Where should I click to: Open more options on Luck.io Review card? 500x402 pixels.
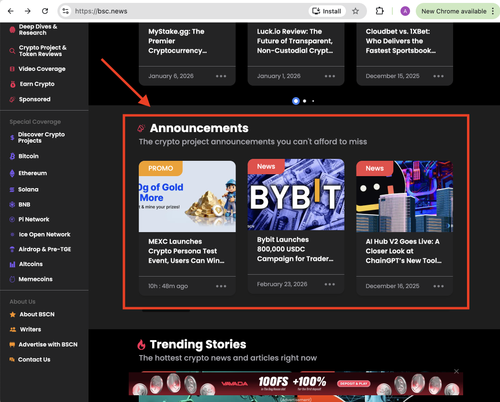tap(330, 76)
